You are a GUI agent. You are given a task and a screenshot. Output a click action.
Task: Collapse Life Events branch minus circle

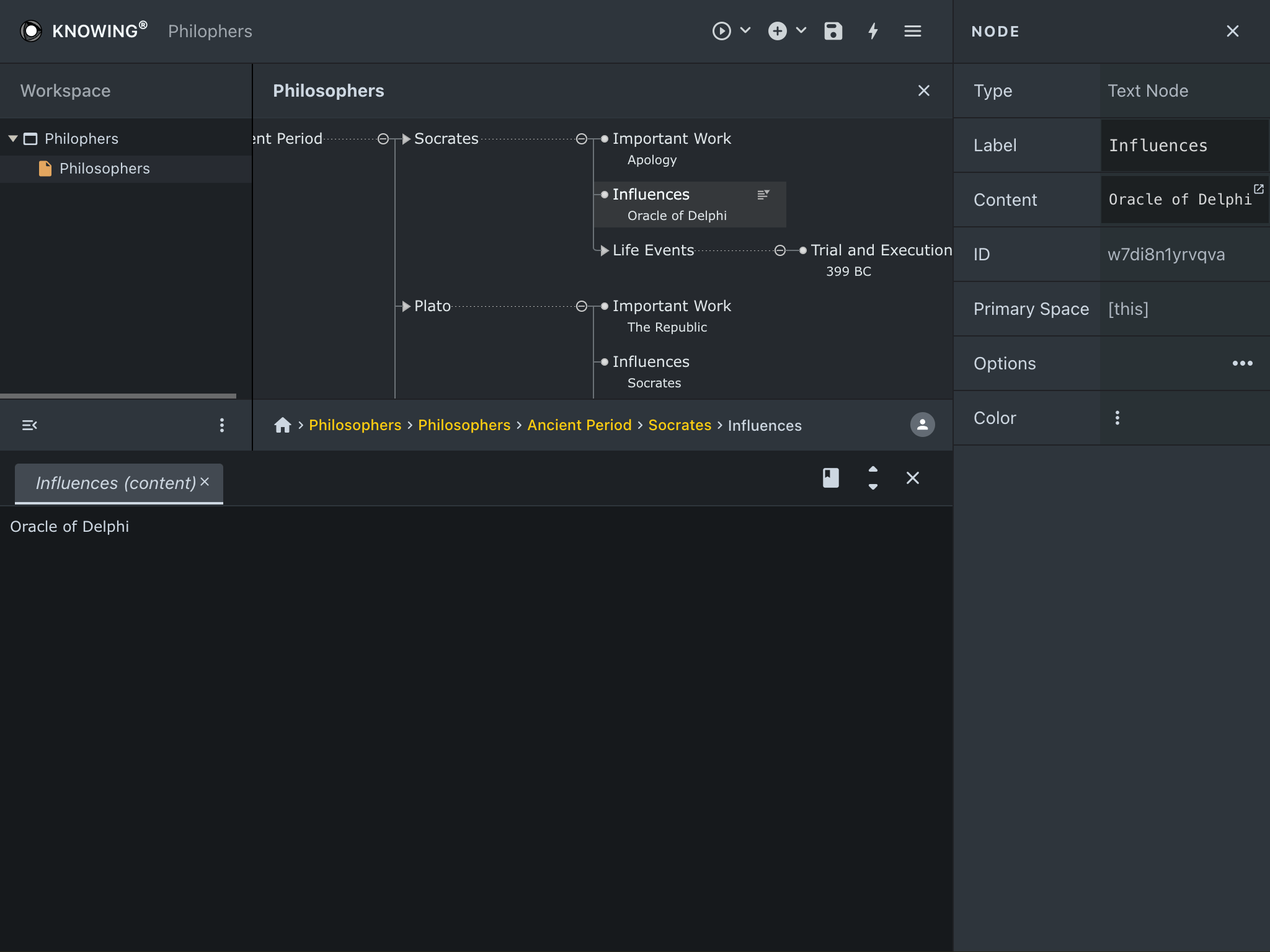[780, 250]
